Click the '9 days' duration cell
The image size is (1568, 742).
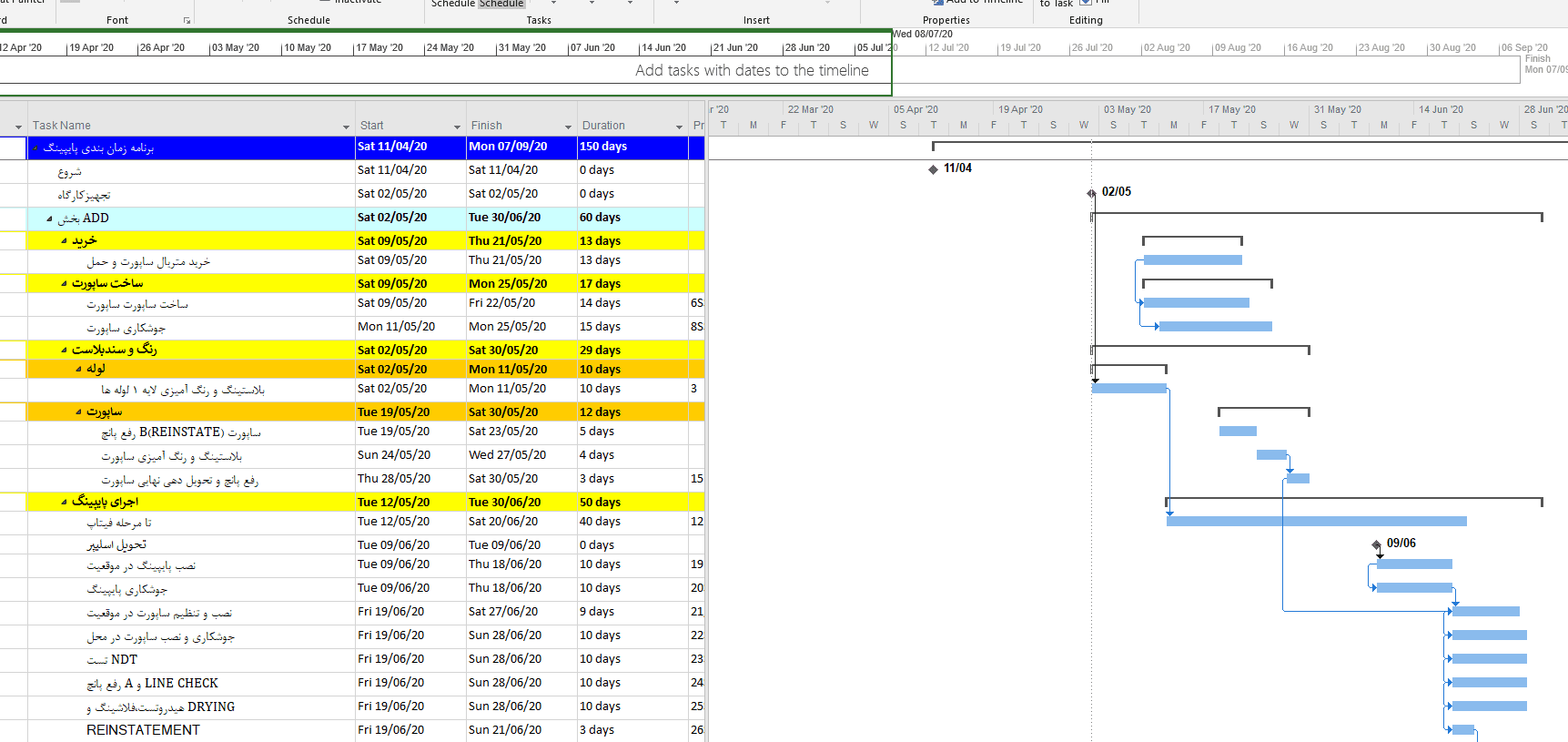tap(632, 612)
